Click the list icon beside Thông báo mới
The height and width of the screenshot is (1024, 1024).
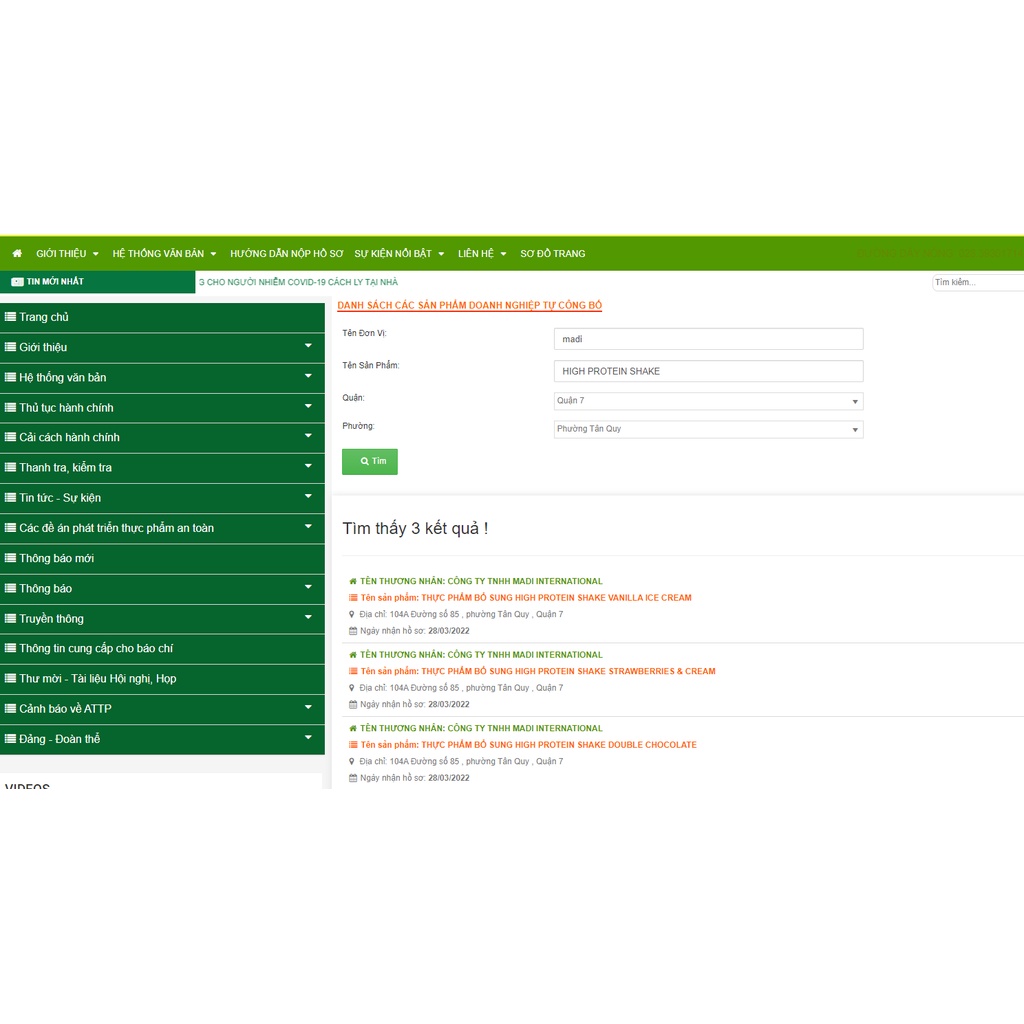(x=10, y=558)
